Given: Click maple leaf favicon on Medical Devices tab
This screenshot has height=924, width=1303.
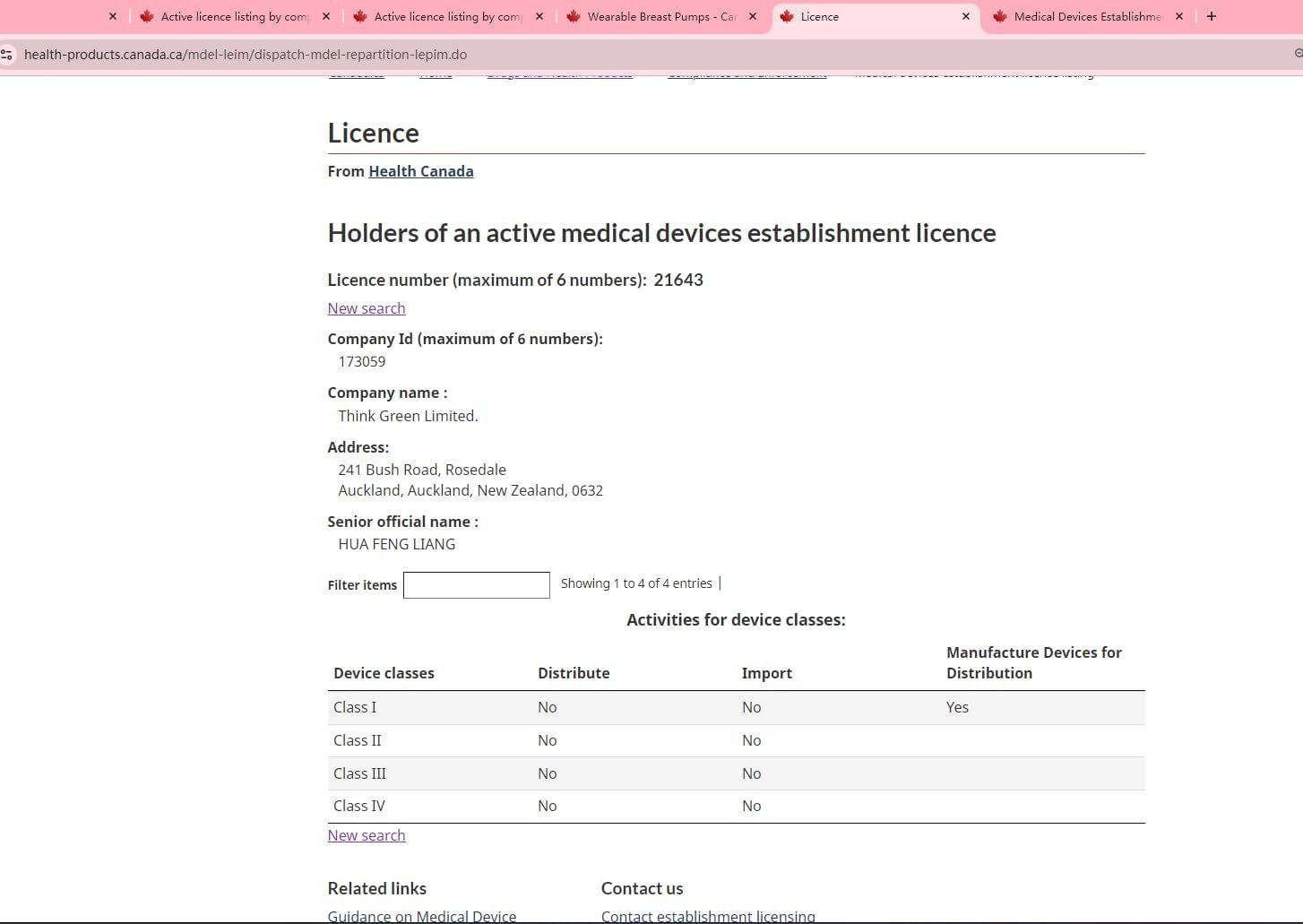Looking at the screenshot, I should point(1000,16).
